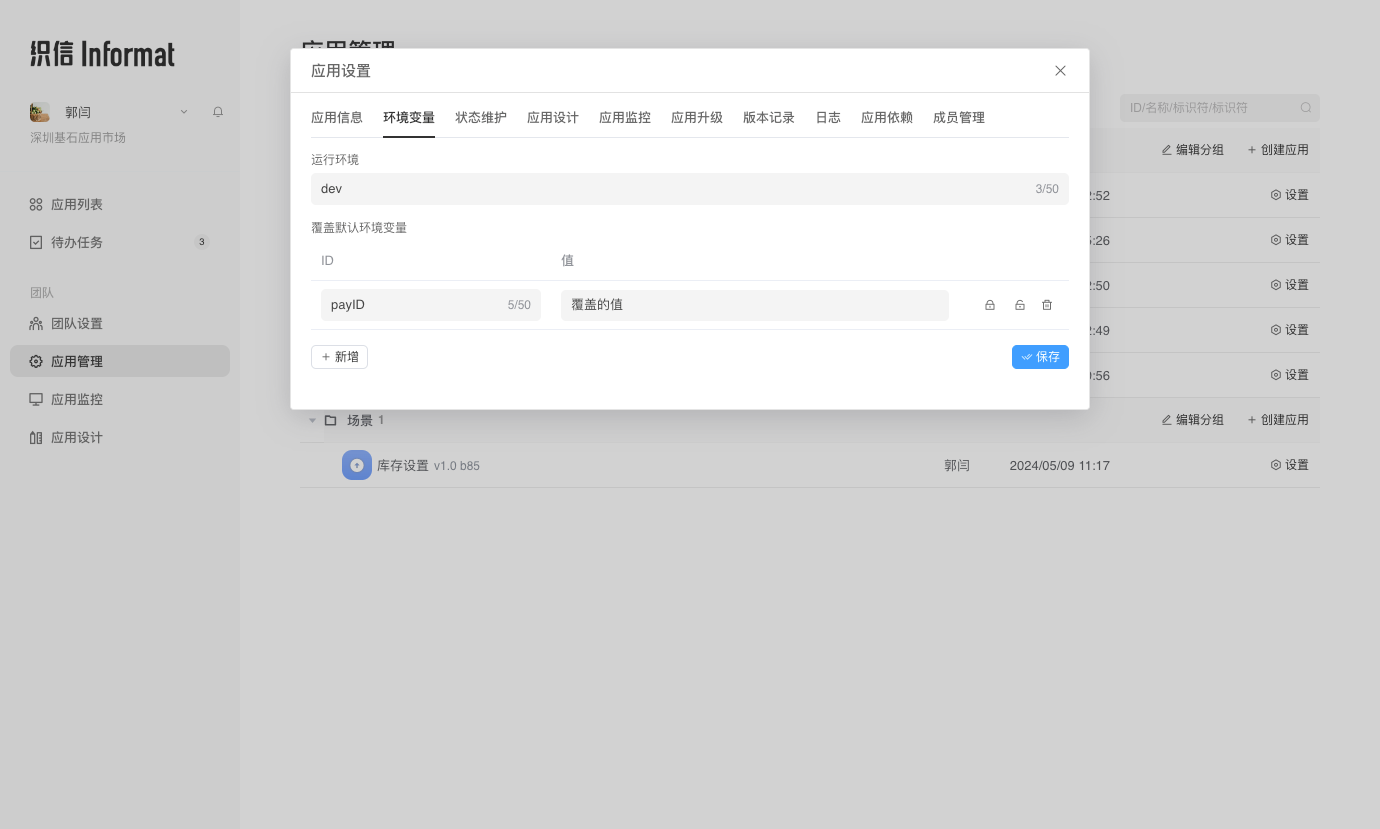Click 创建应用 for 场景 1
Viewport: 1380px width, 829px height.
click(x=1278, y=420)
